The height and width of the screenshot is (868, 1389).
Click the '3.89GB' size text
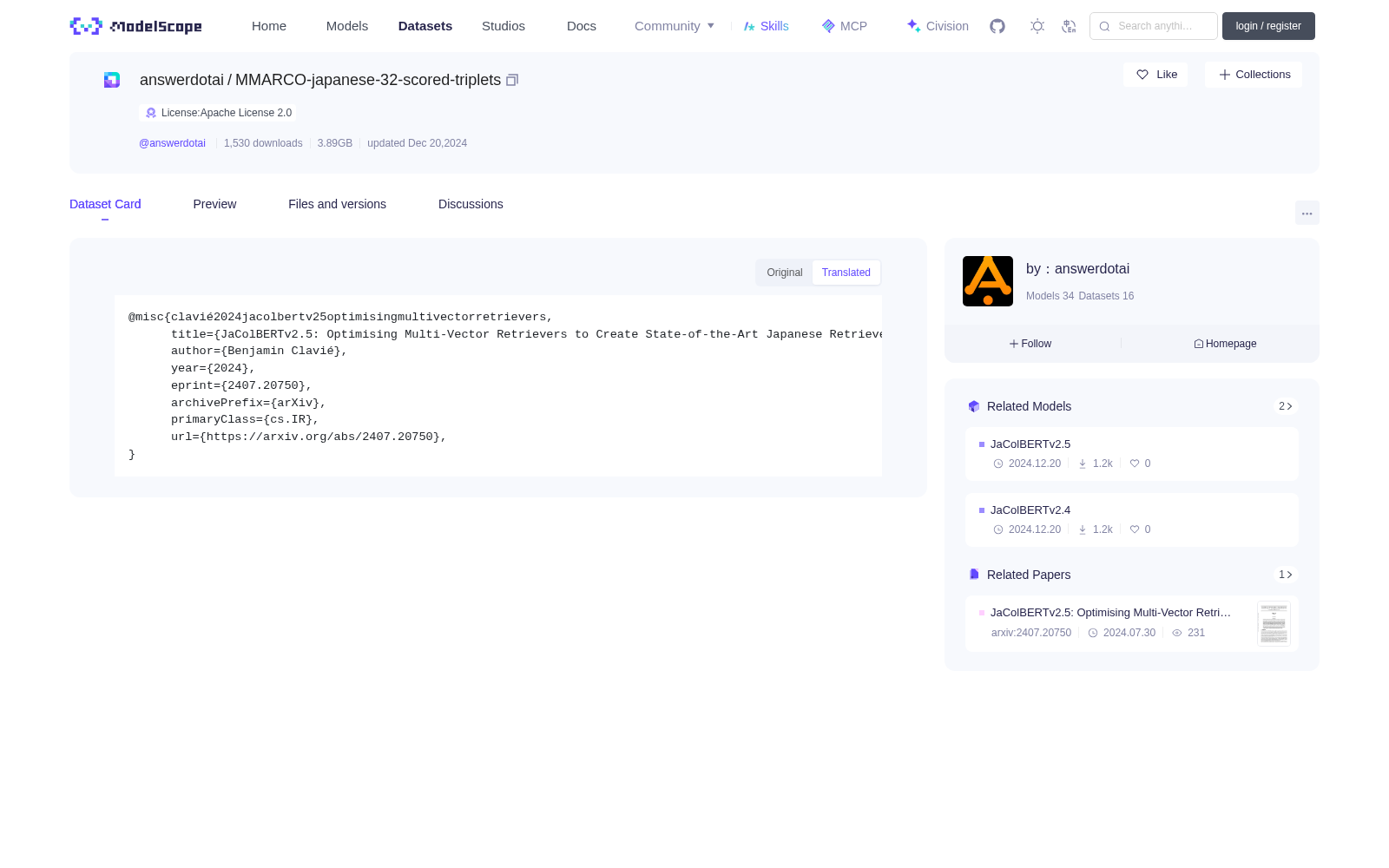pyautogui.click(x=335, y=143)
